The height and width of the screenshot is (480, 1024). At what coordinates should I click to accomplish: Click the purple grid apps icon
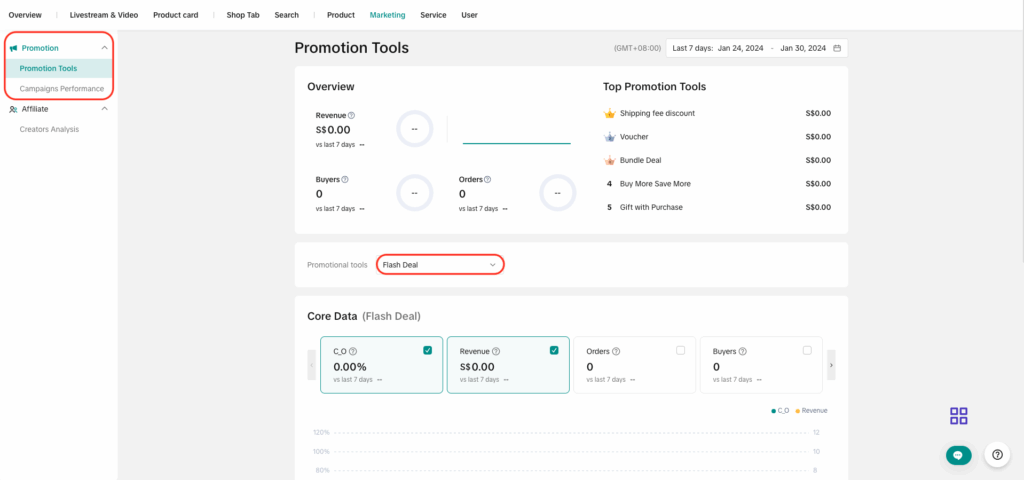click(958, 416)
